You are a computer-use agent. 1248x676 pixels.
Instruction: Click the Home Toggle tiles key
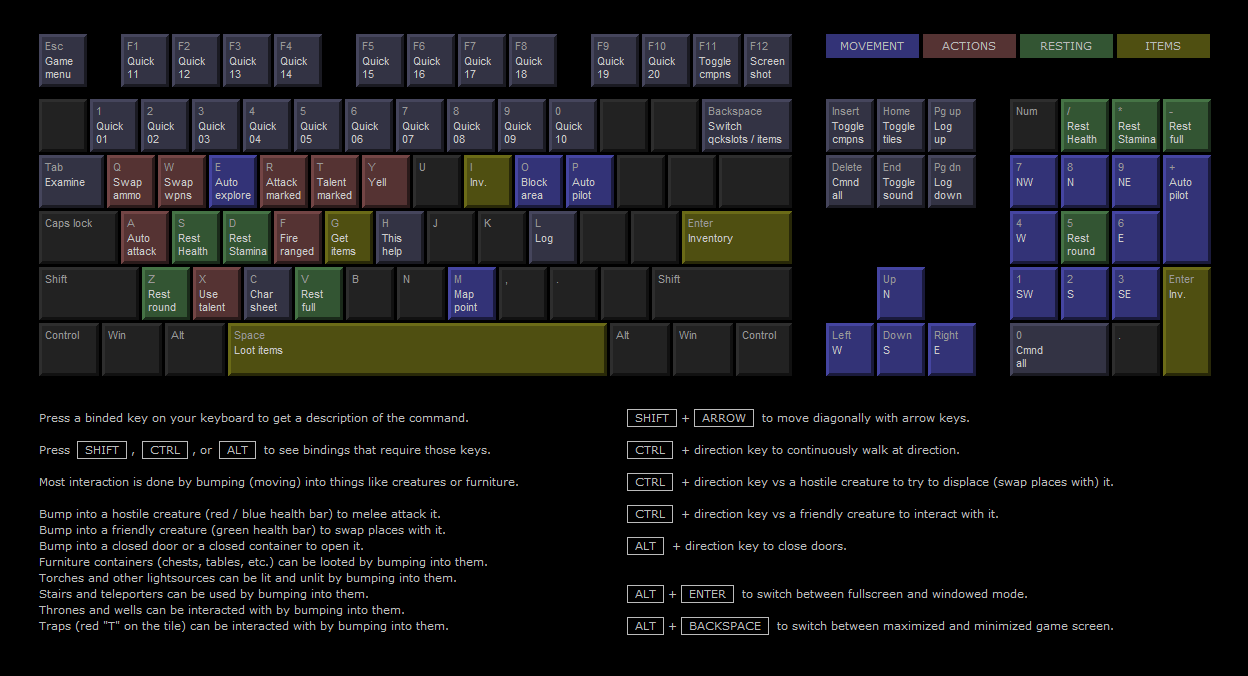point(900,126)
